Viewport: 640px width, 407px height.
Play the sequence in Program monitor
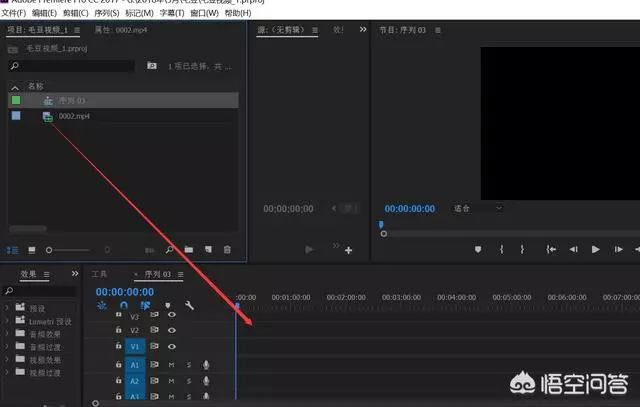[x=596, y=249]
